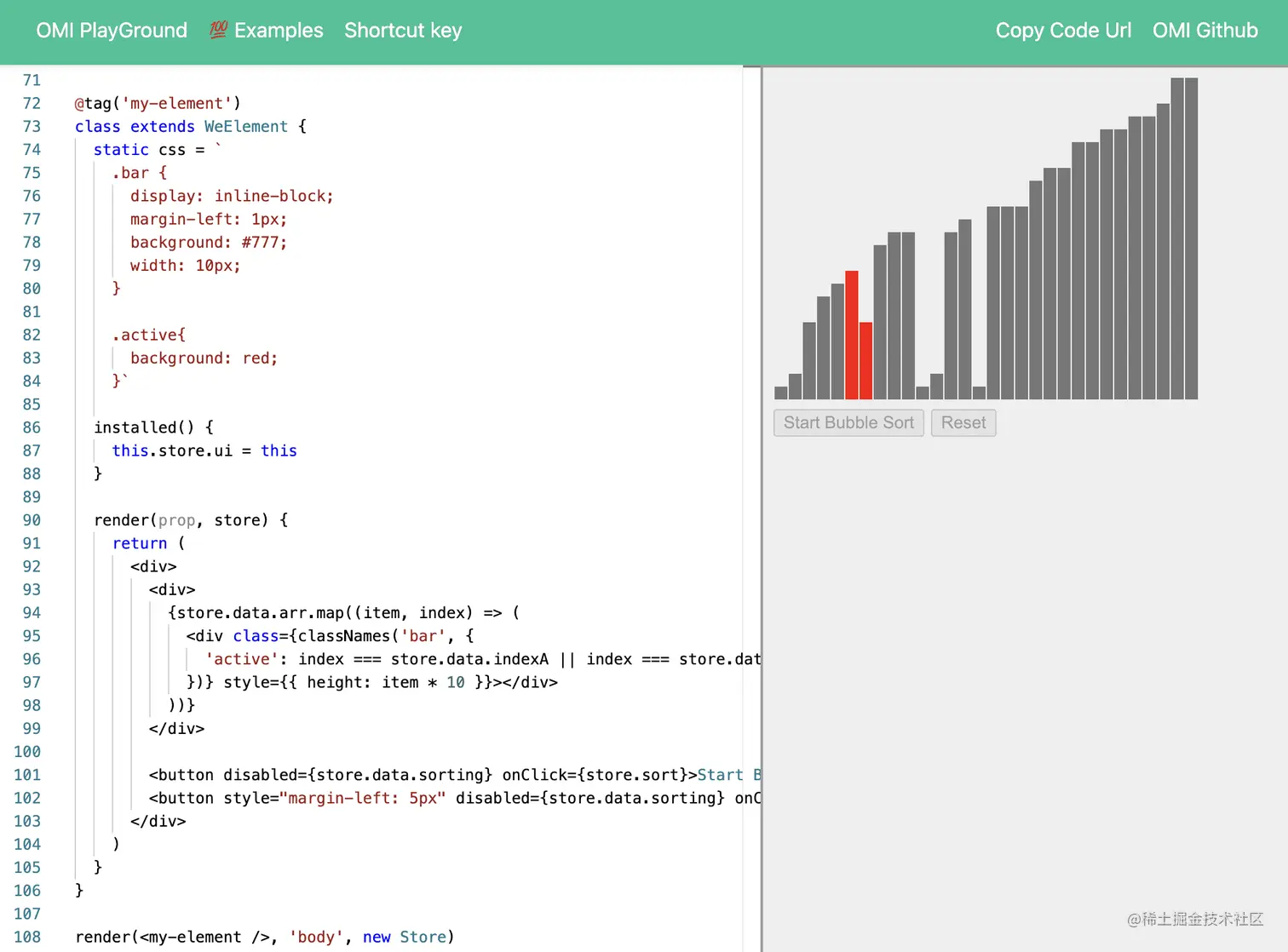Click the 'return (' line

pyautogui.click(x=149, y=543)
